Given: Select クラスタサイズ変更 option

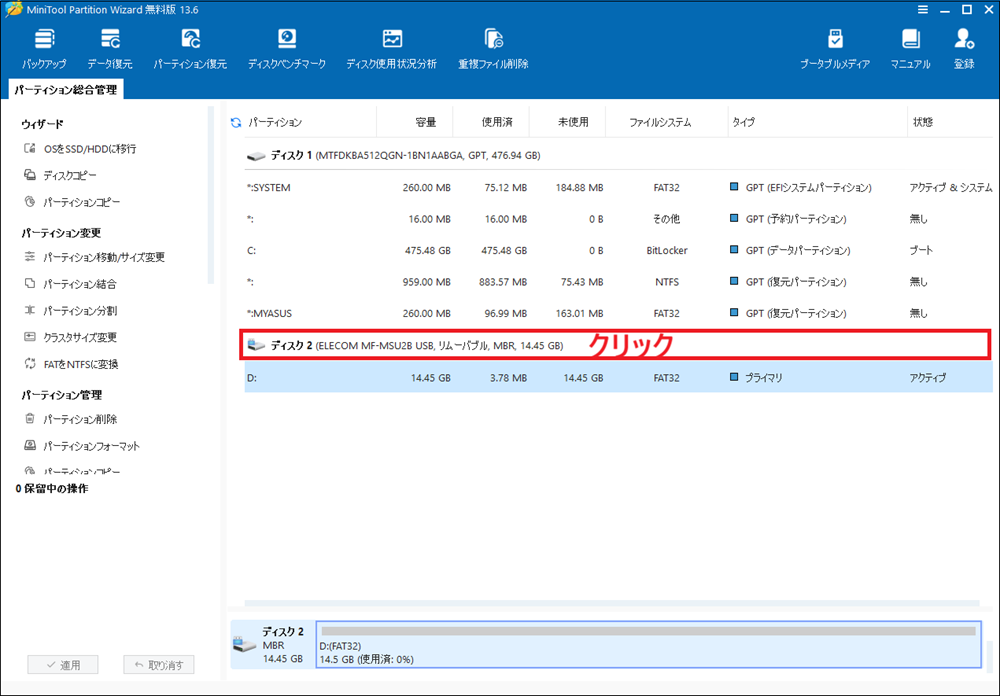Looking at the screenshot, I should 70,337.
